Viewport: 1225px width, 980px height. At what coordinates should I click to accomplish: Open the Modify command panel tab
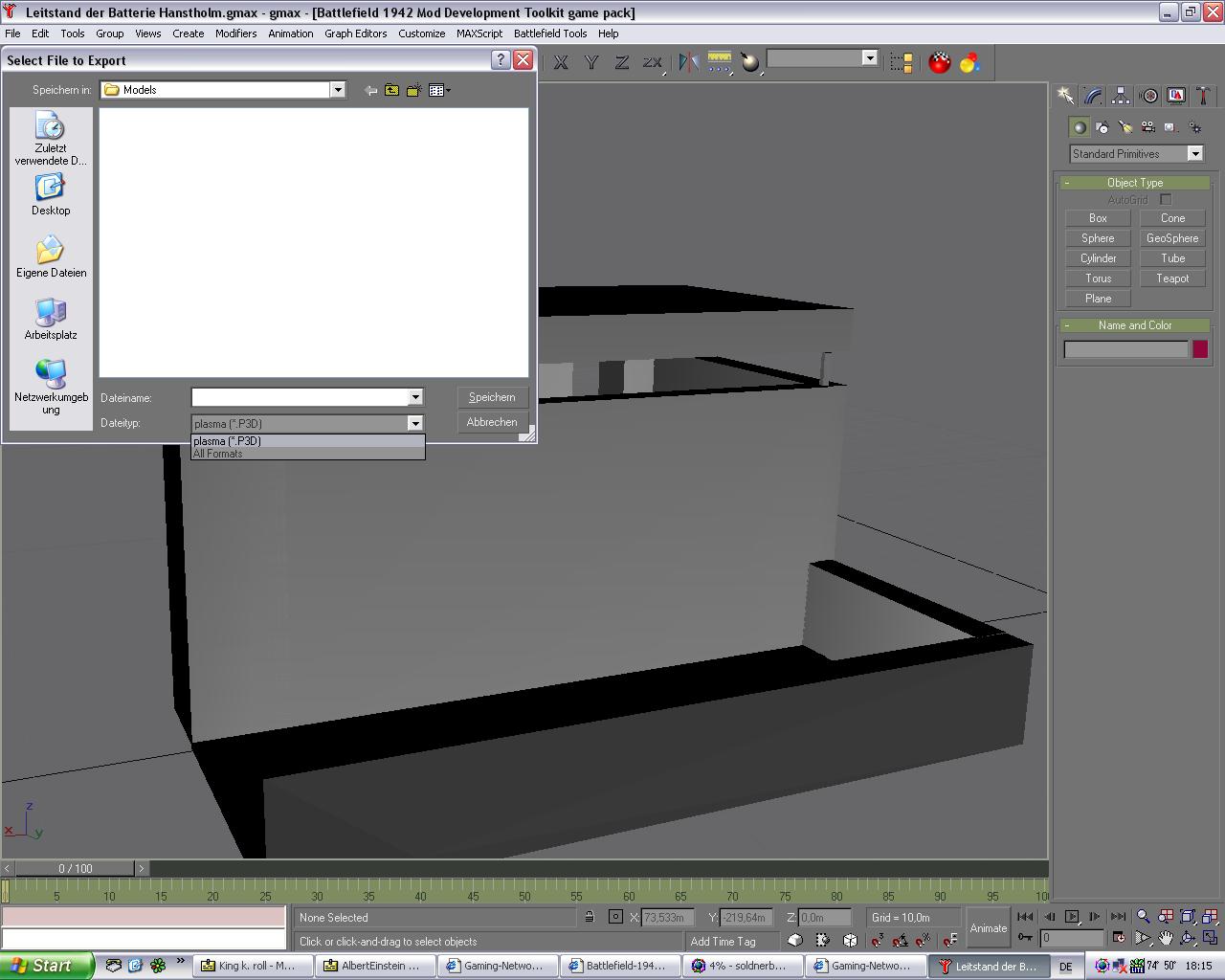click(1093, 96)
